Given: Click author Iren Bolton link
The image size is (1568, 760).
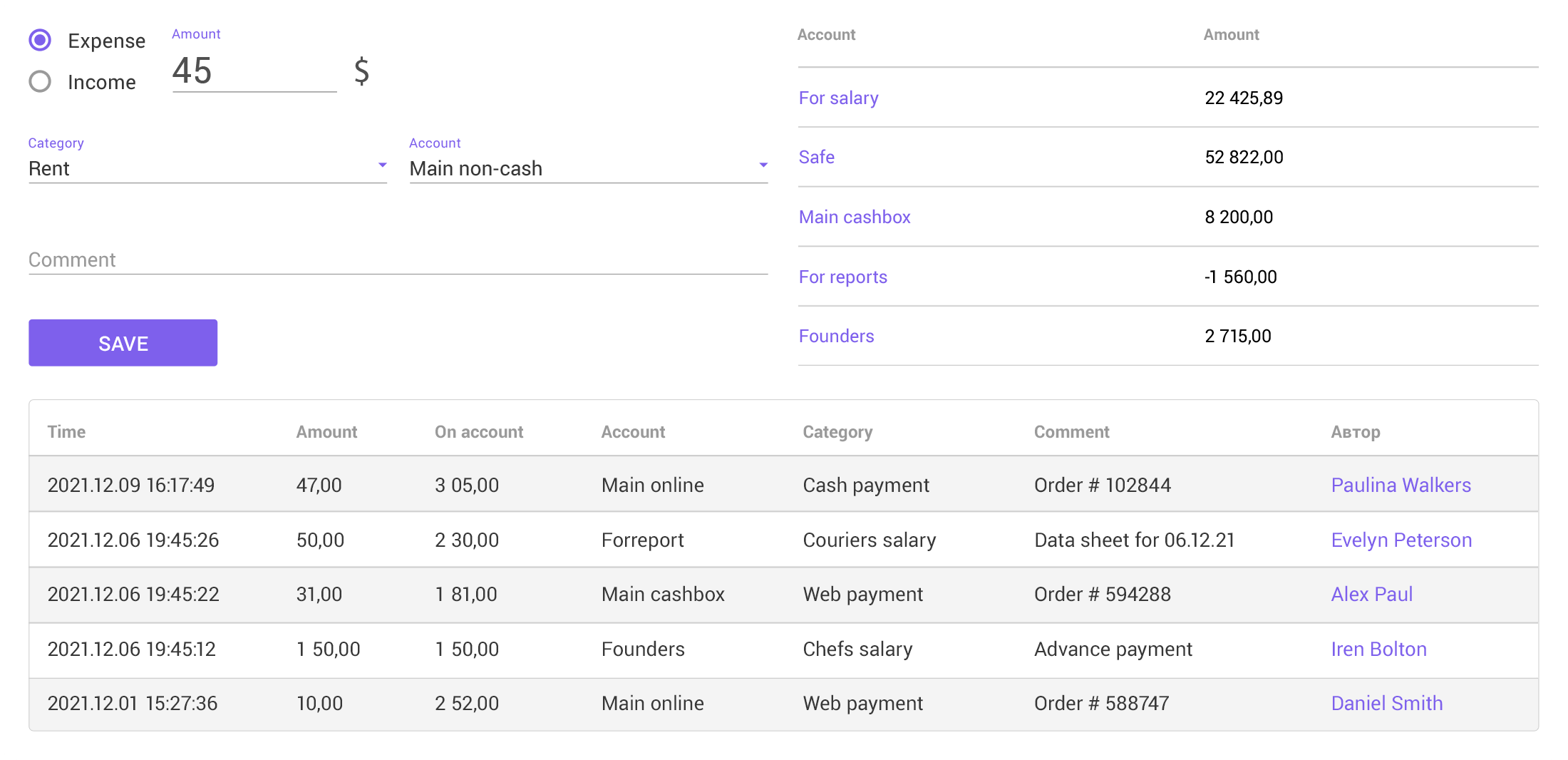Looking at the screenshot, I should (x=1378, y=649).
